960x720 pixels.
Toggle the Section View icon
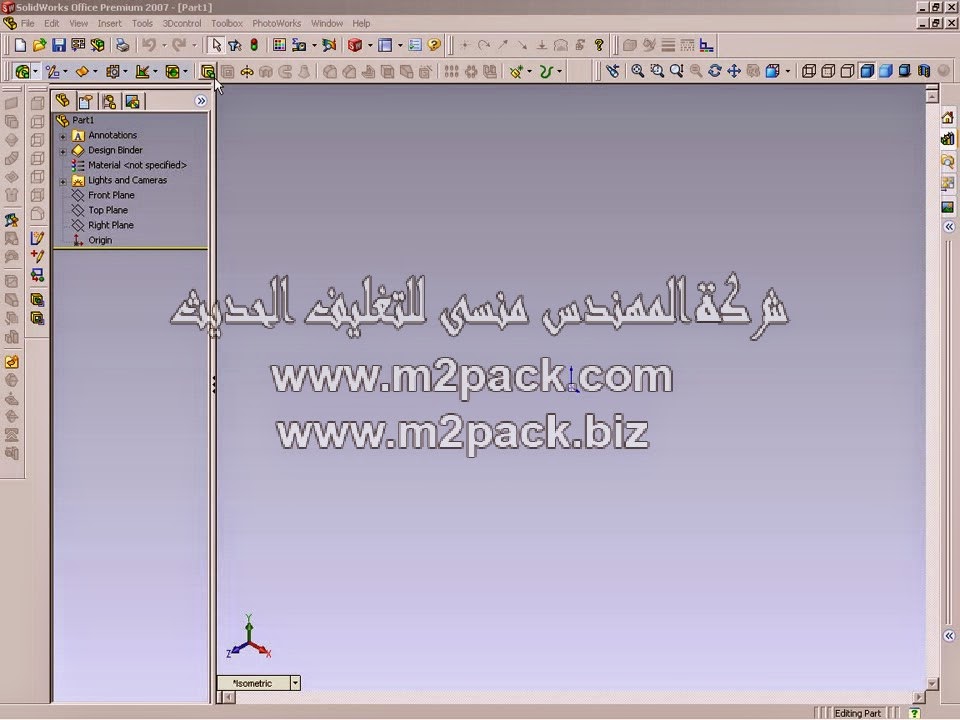(924, 71)
